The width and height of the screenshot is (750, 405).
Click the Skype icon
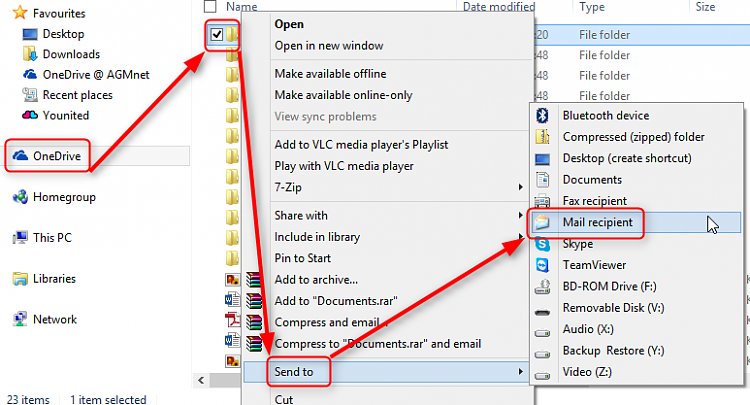click(x=542, y=244)
